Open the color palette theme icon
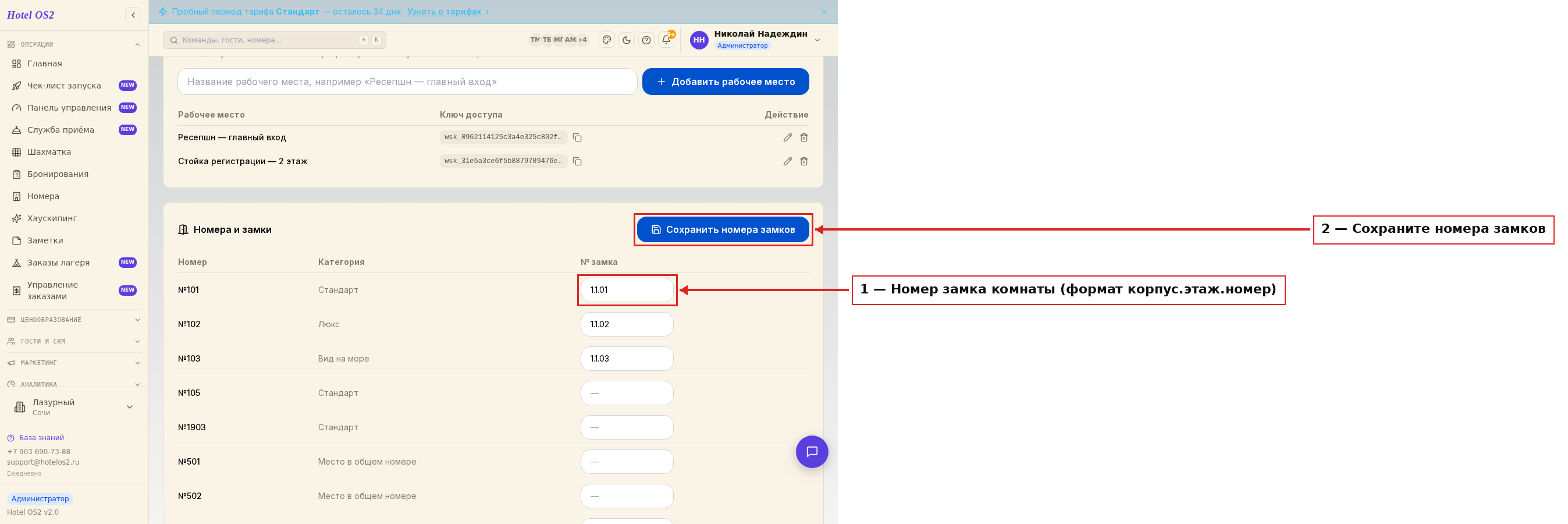 click(x=606, y=40)
